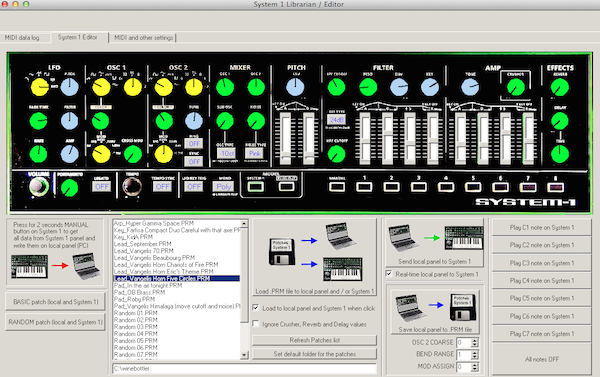
Task: Click Play C4 note on System 1
Action: (x=541, y=281)
